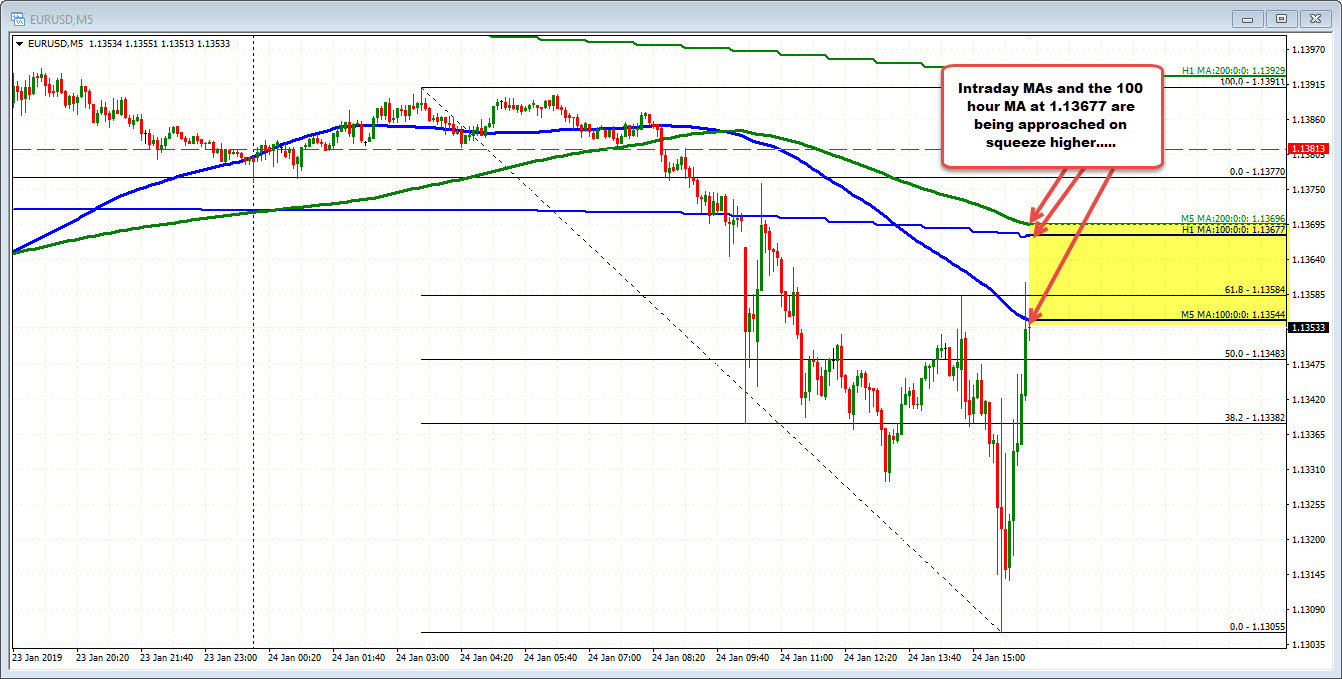The width and height of the screenshot is (1342, 679).
Task: Click 1.13310 on the price axis
Action: [1310, 469]
